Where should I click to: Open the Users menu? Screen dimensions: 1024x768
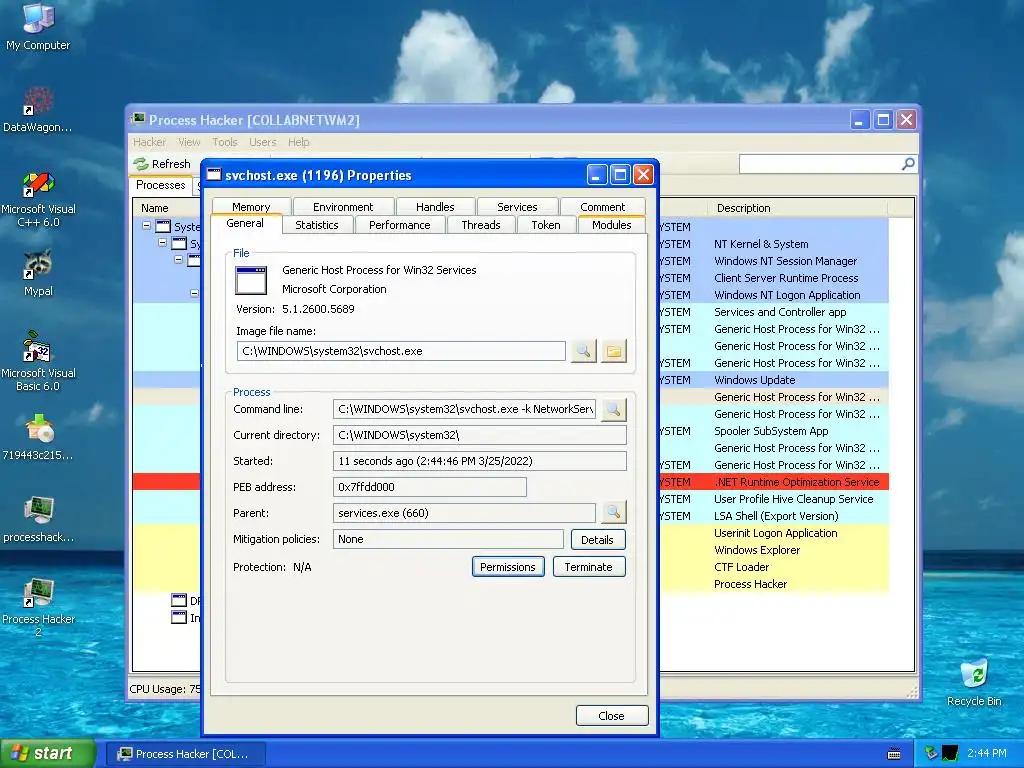[x=263, y=142]
